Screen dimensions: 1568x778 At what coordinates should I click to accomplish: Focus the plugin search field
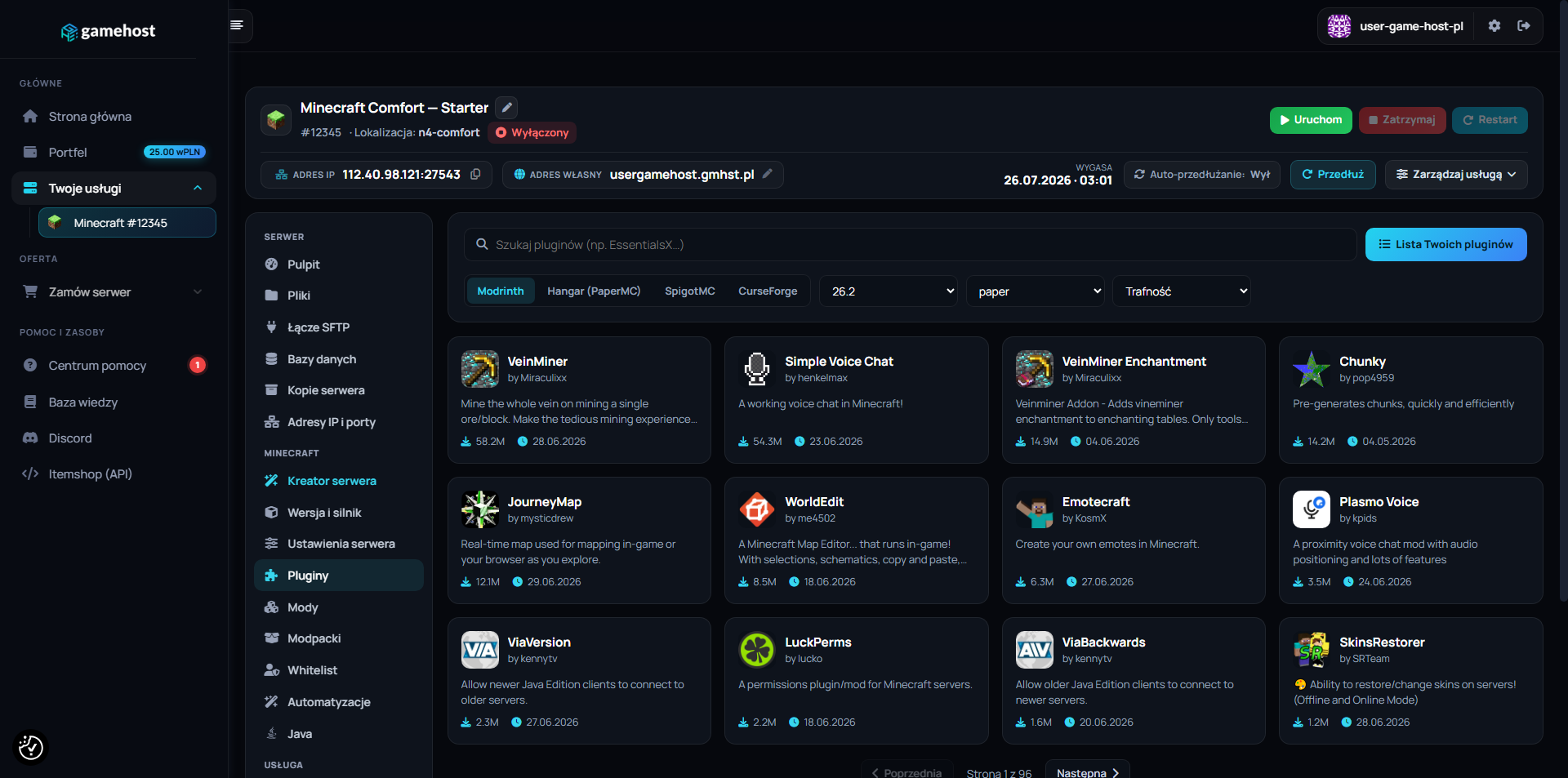pyautogui.click(x=911, y=244)
